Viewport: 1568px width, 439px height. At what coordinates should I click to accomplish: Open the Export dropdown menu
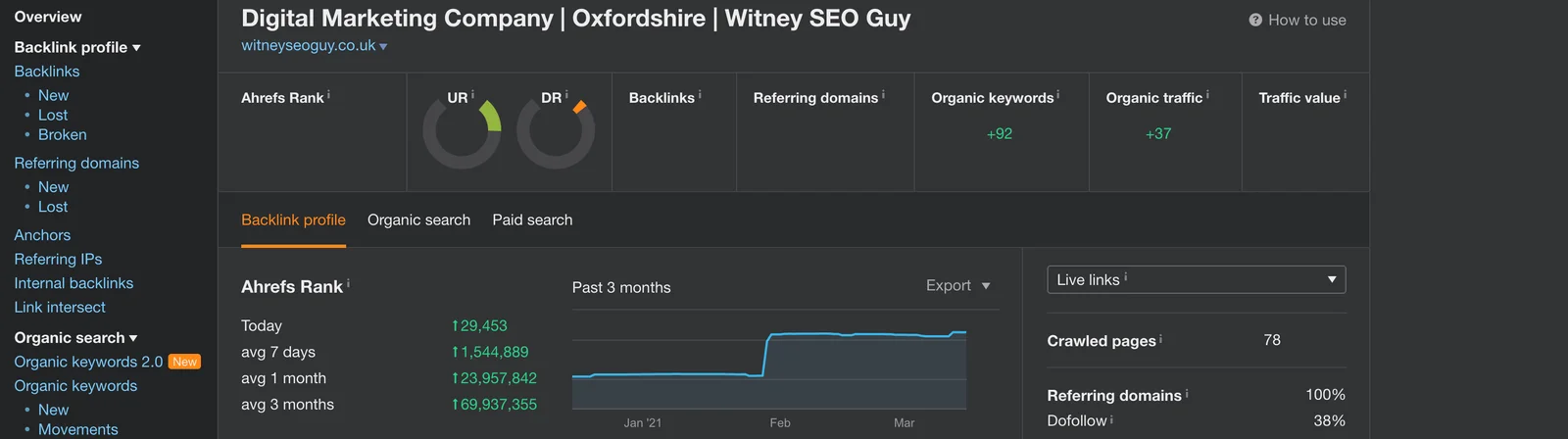958,285
